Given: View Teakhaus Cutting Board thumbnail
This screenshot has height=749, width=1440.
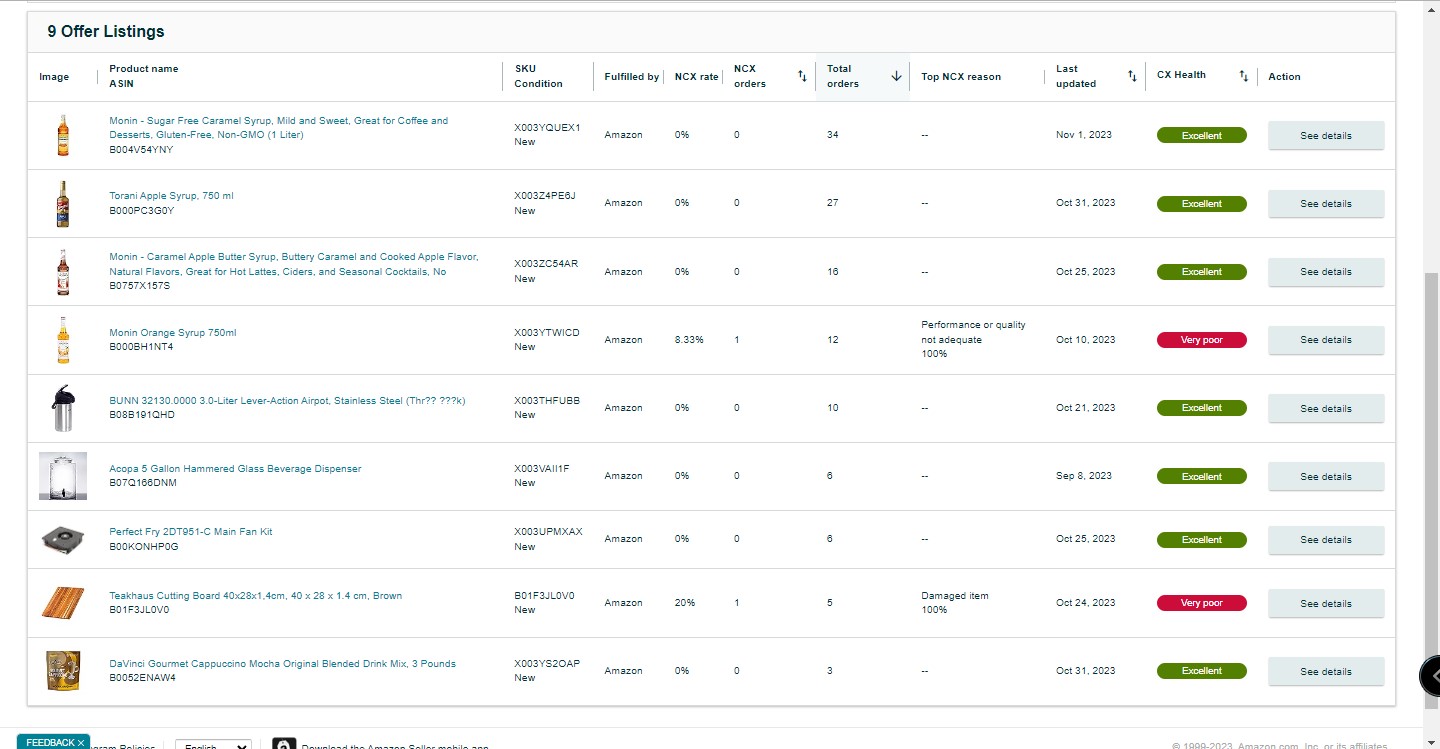Looking at the screenshot, I should (63, 603).
